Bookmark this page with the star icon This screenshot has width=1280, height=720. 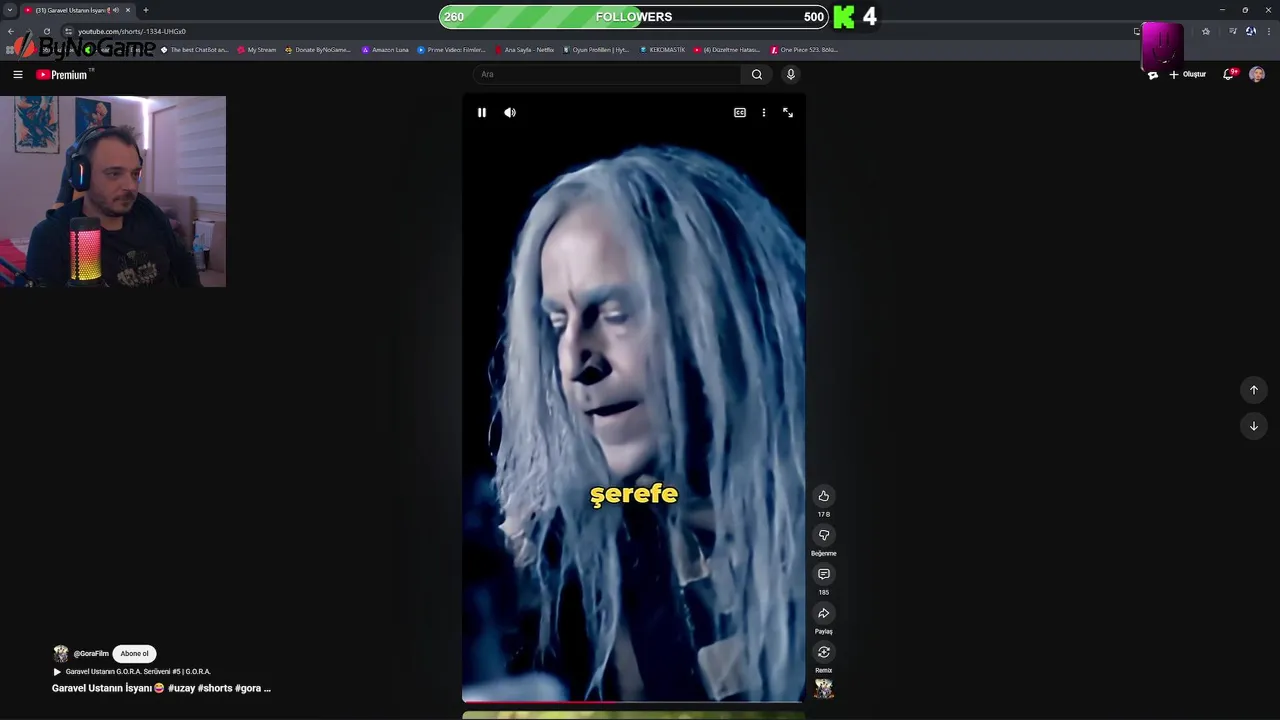(1205, 31)
